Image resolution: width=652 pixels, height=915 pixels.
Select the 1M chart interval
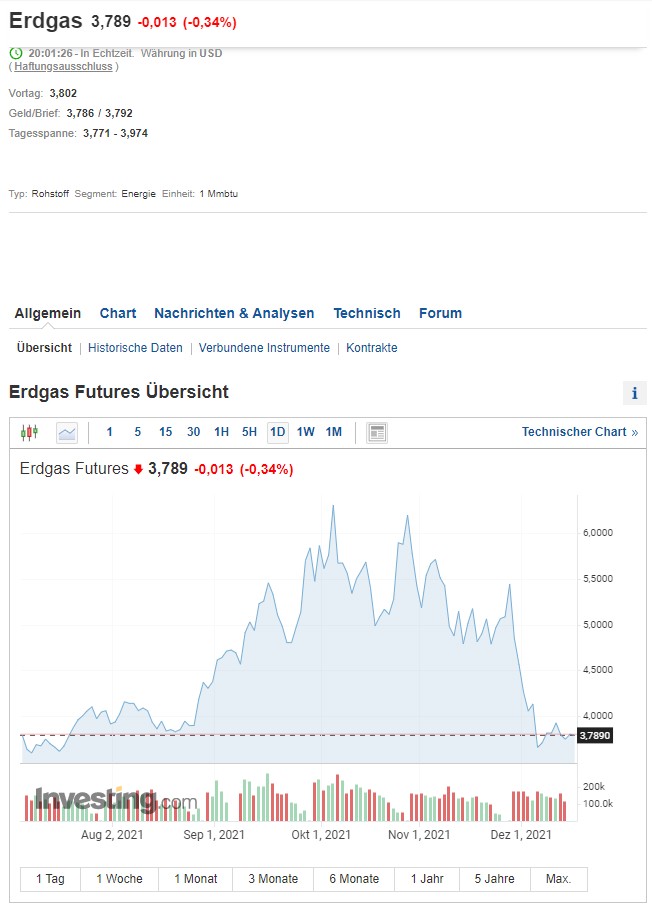coord(334,432)
